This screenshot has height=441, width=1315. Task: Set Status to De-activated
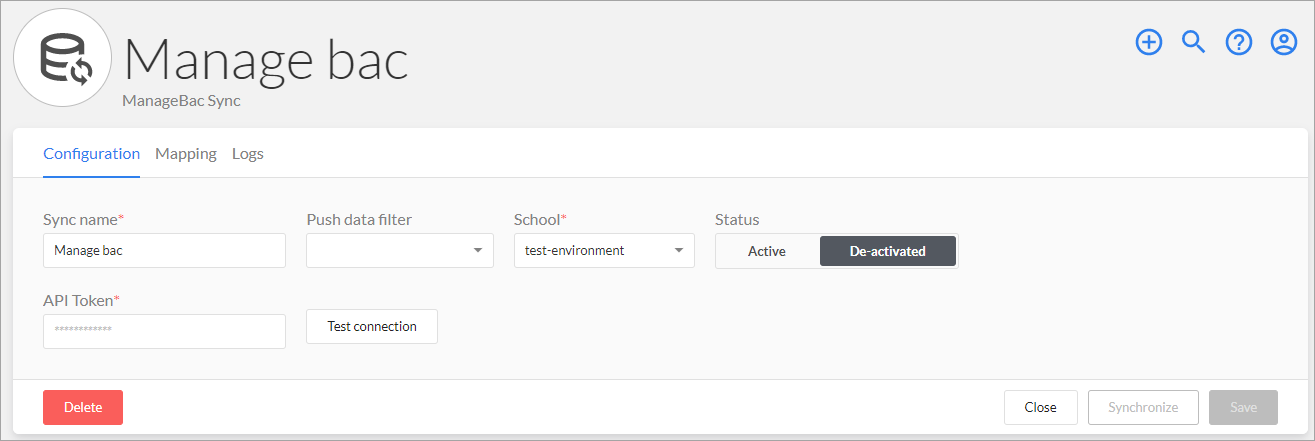click(888, 251)
